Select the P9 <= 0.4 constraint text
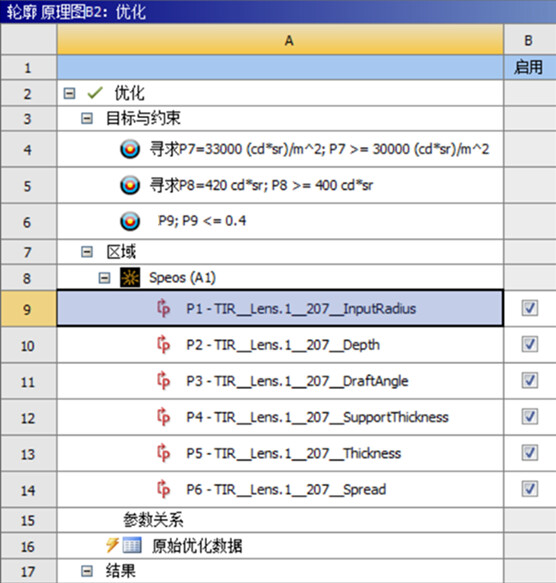 pyautogui.click(x=202, y=221)
